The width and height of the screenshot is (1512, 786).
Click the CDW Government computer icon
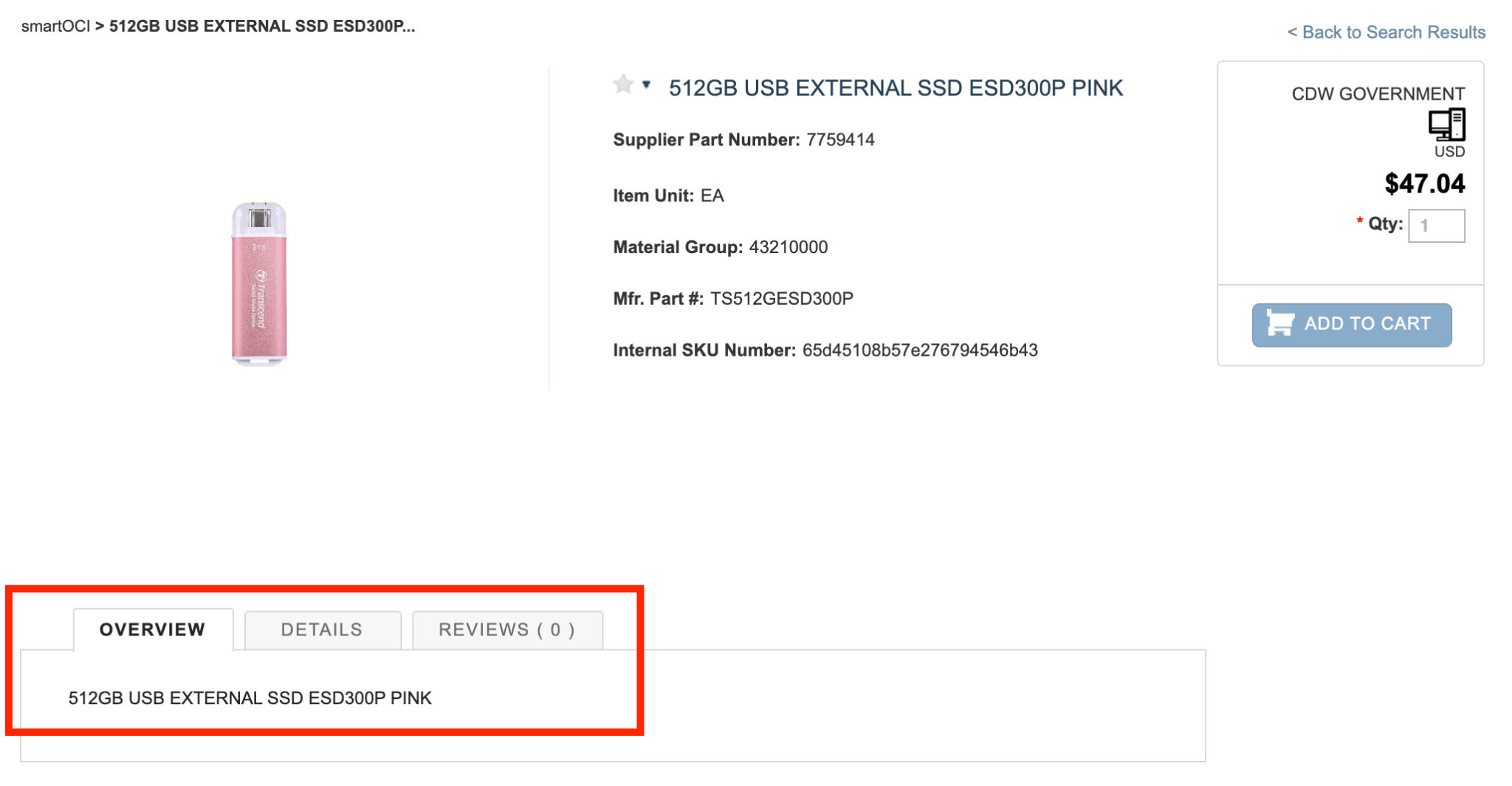pyautogui.click(x=1446, y=124)
